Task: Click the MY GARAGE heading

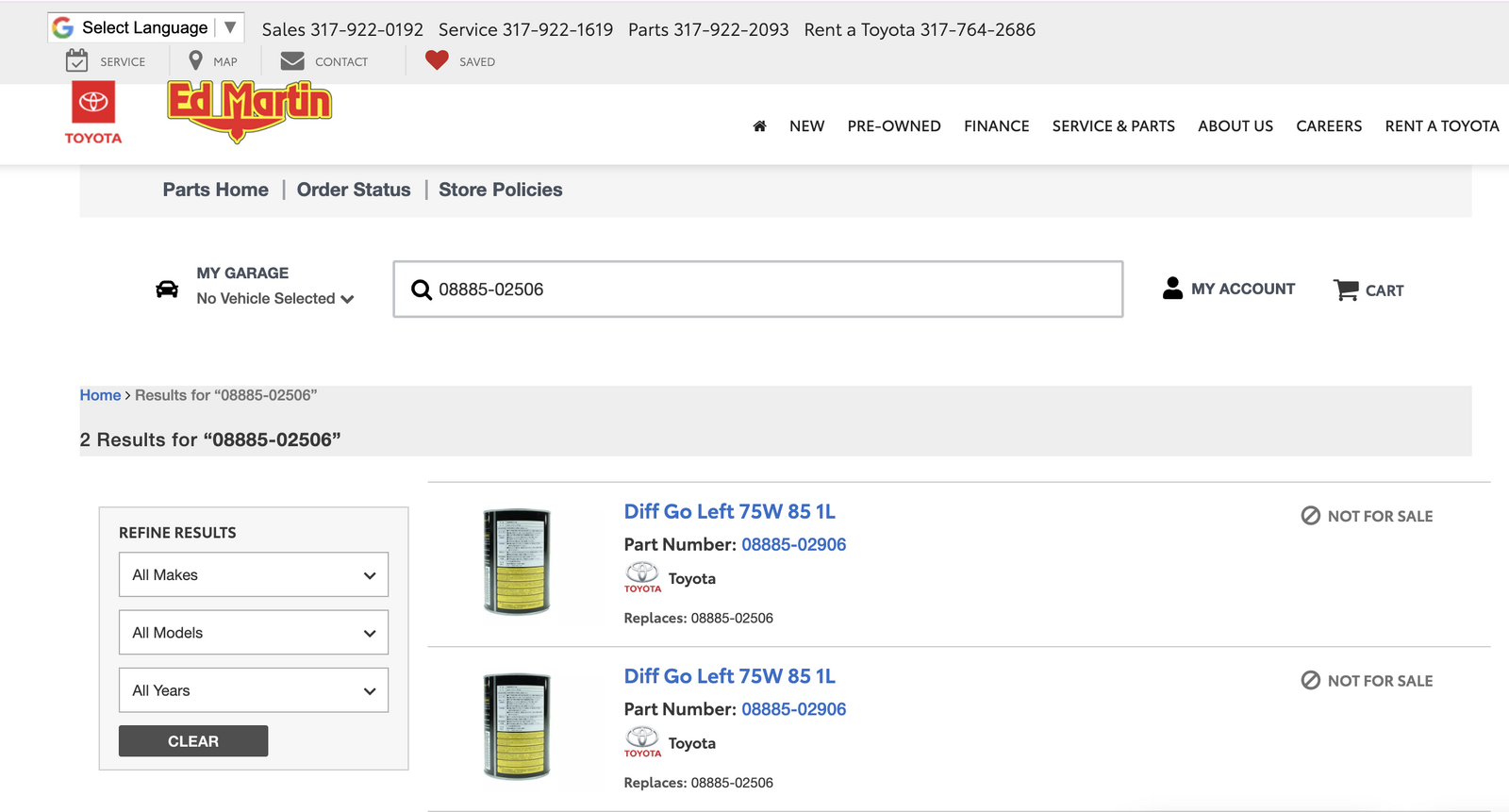Action: point(242,273)
